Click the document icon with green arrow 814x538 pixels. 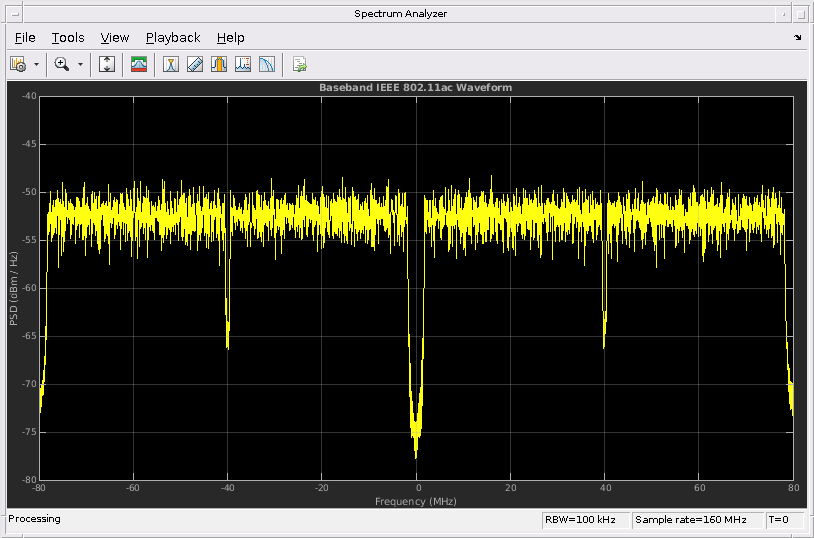[299, 64]
